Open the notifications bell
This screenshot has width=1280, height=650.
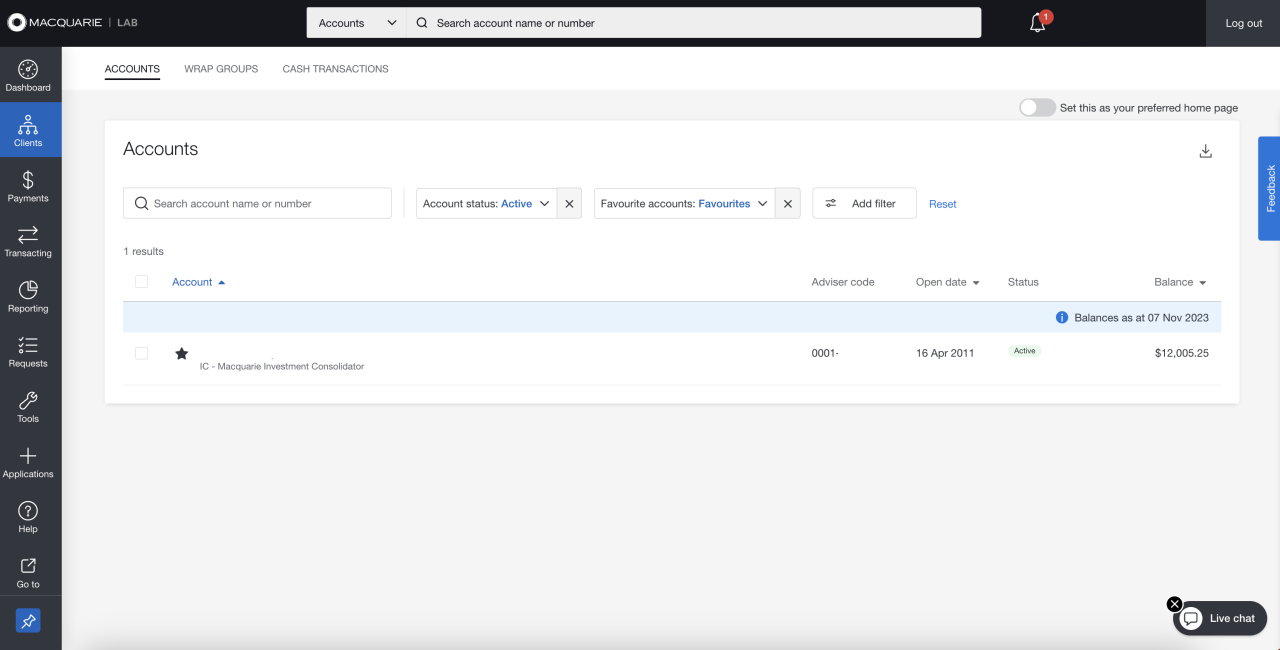[1038, 23]
